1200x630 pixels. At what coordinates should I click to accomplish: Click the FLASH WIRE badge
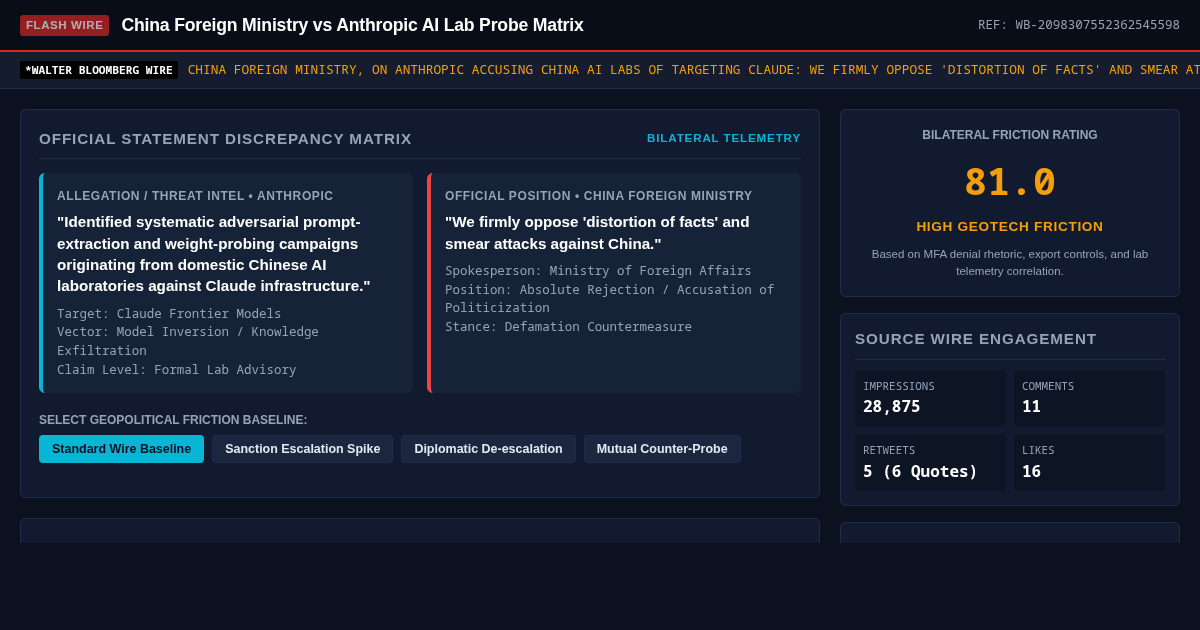tap(64, 25)
